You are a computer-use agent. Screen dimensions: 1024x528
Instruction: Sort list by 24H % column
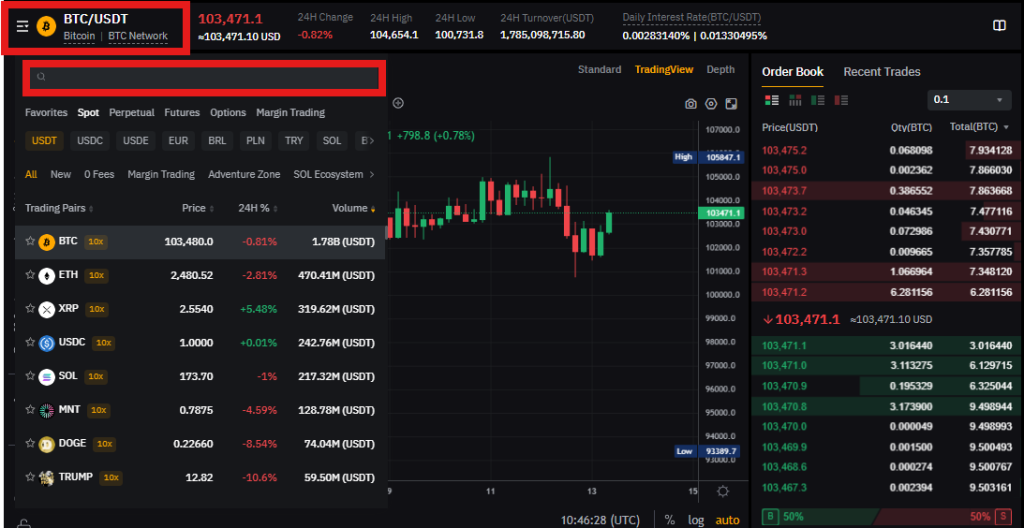click(258, 208)
